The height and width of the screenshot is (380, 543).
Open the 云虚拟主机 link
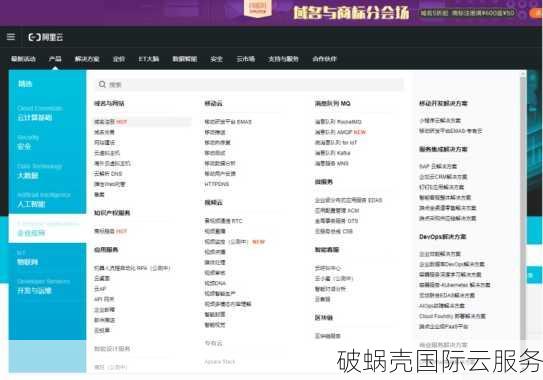coord(107,153)
